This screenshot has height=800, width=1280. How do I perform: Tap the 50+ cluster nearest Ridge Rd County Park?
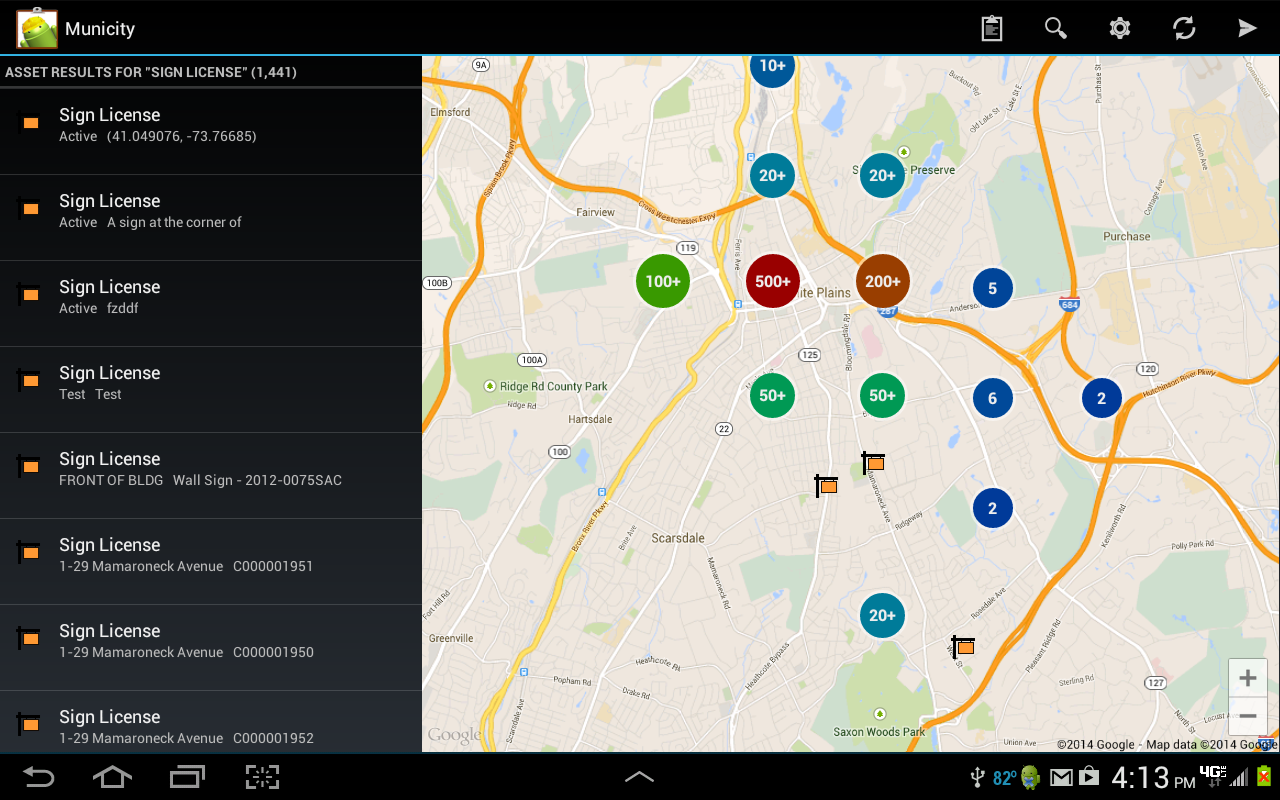click(772, 395)
